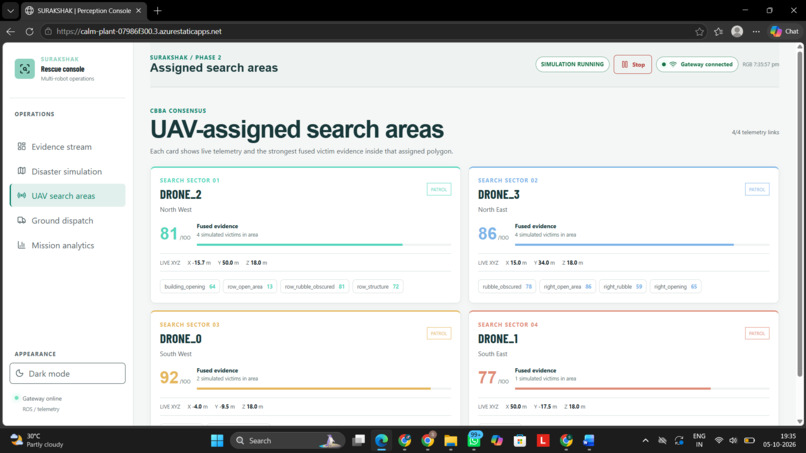
Task: Click the Surakshak Rescue console logo icon
Action: pyautogui.click(x=24, y=69)
